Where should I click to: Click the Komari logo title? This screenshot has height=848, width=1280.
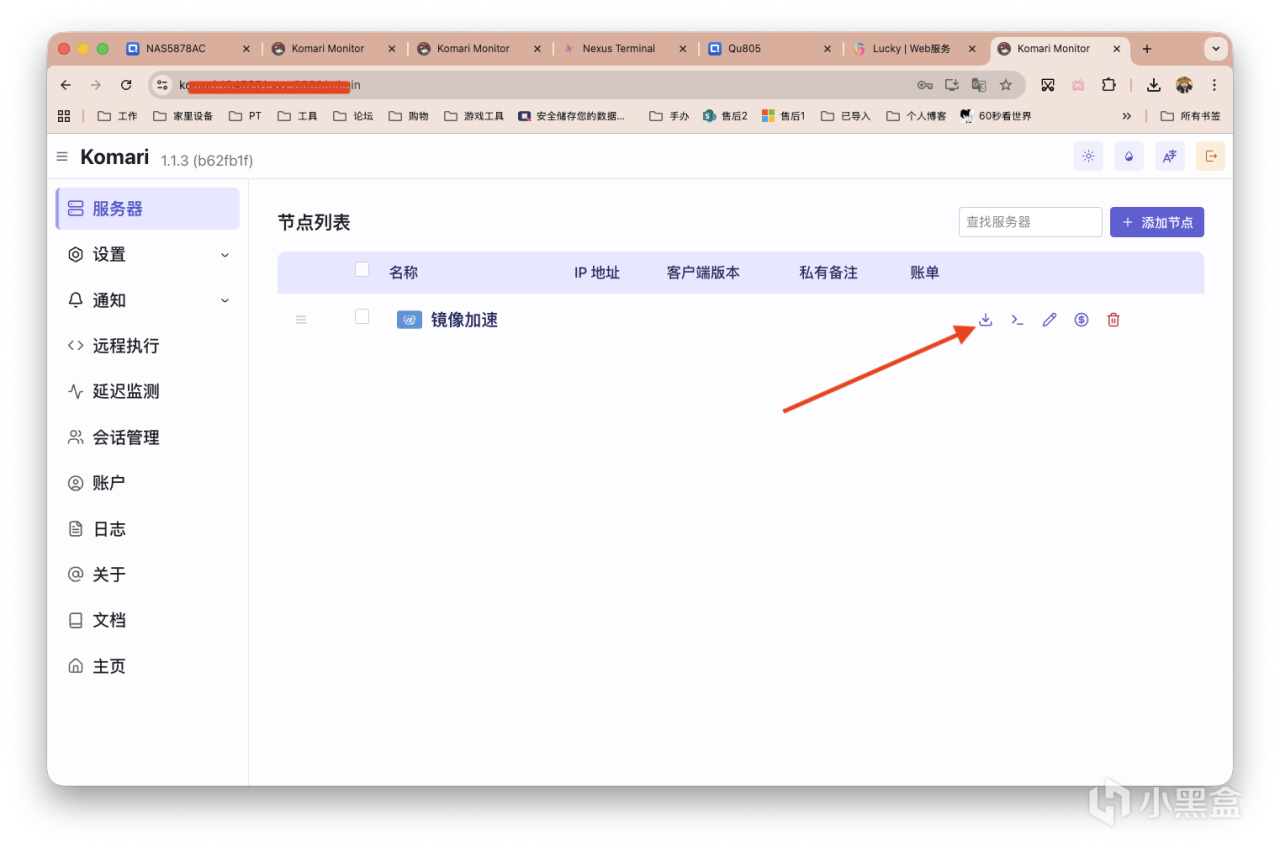114,157
